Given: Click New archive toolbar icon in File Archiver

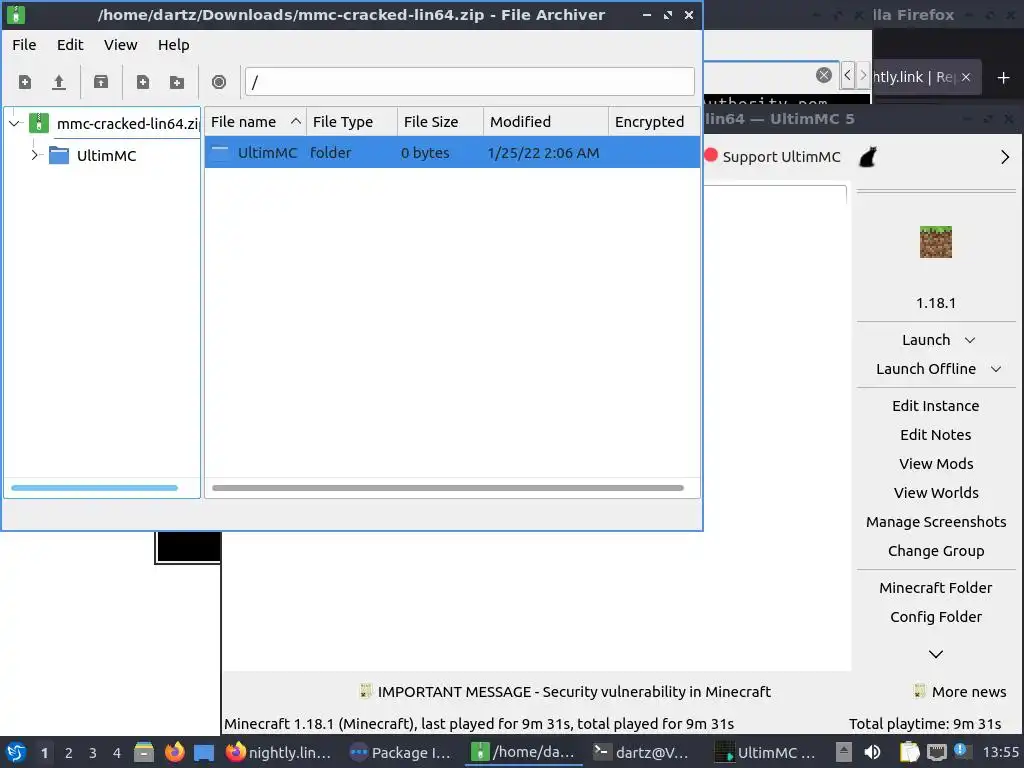Looking at the screenshot, I should 25,82.
